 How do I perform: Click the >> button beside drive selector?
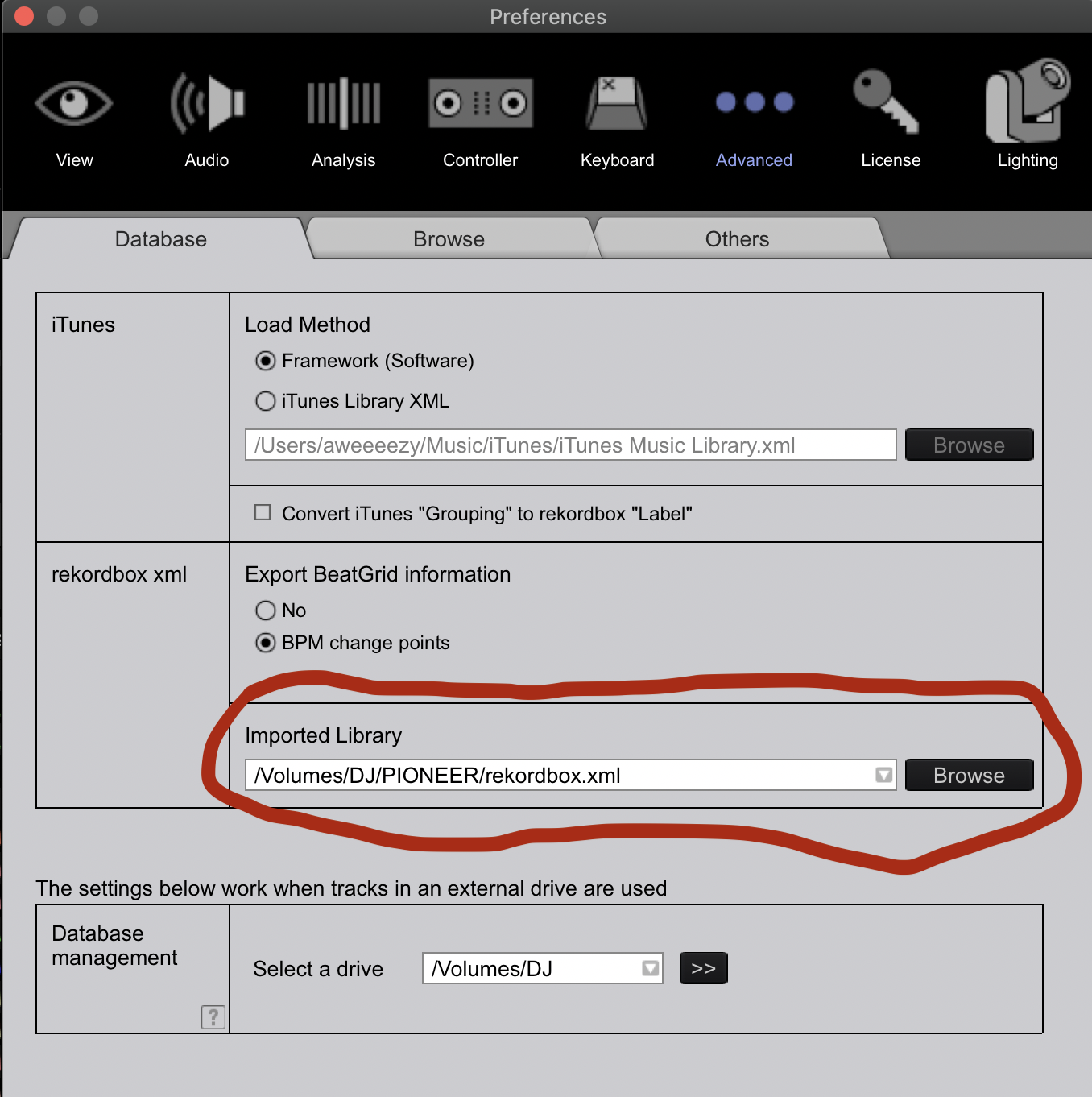703,968
